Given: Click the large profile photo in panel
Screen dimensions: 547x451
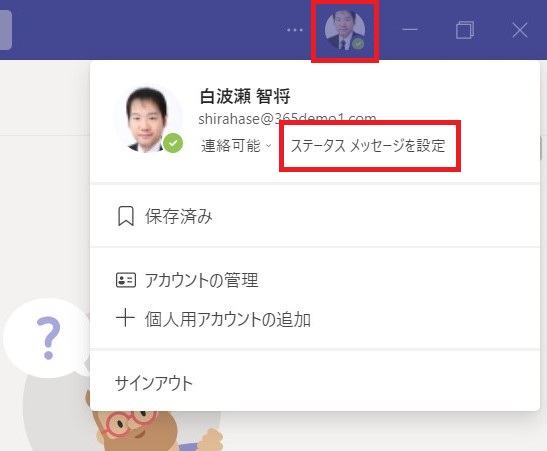Looking at the screenshot, I should click(x=148, y=119).
